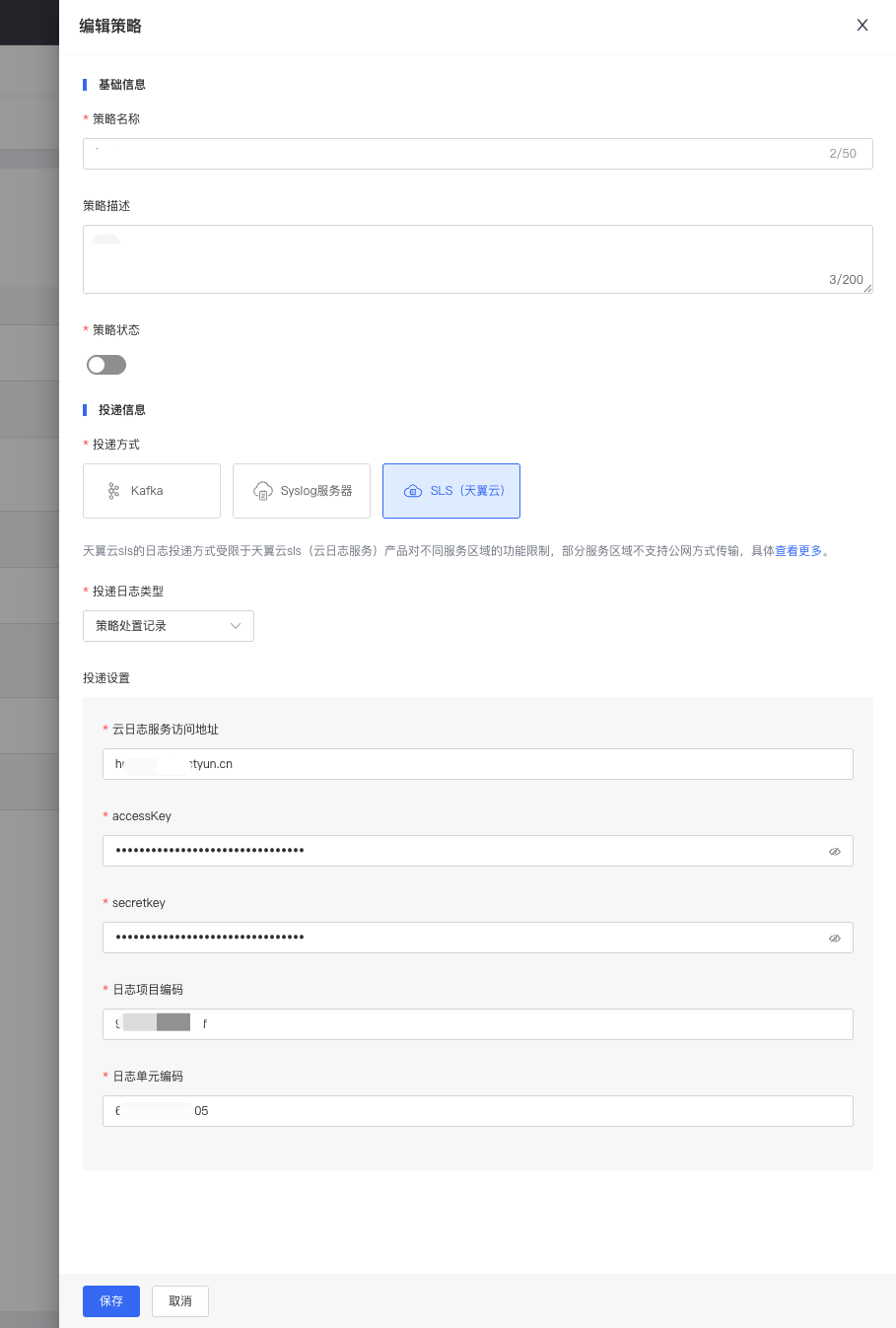
Task: Open the 查看更多 link
Action: coord(797,551)
